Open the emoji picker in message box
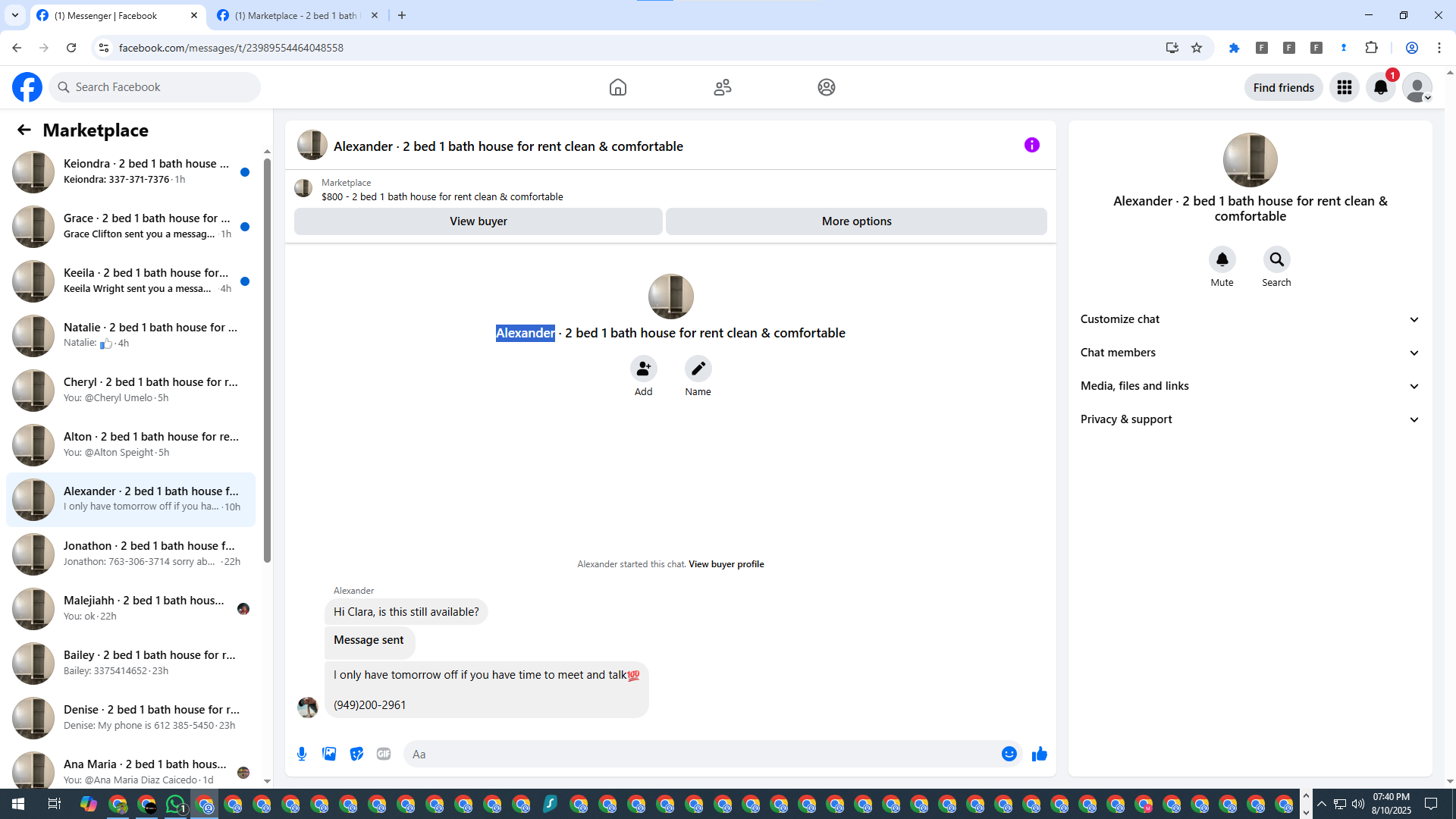This screenshot has height=819, width=1456. click(1009, 754)
